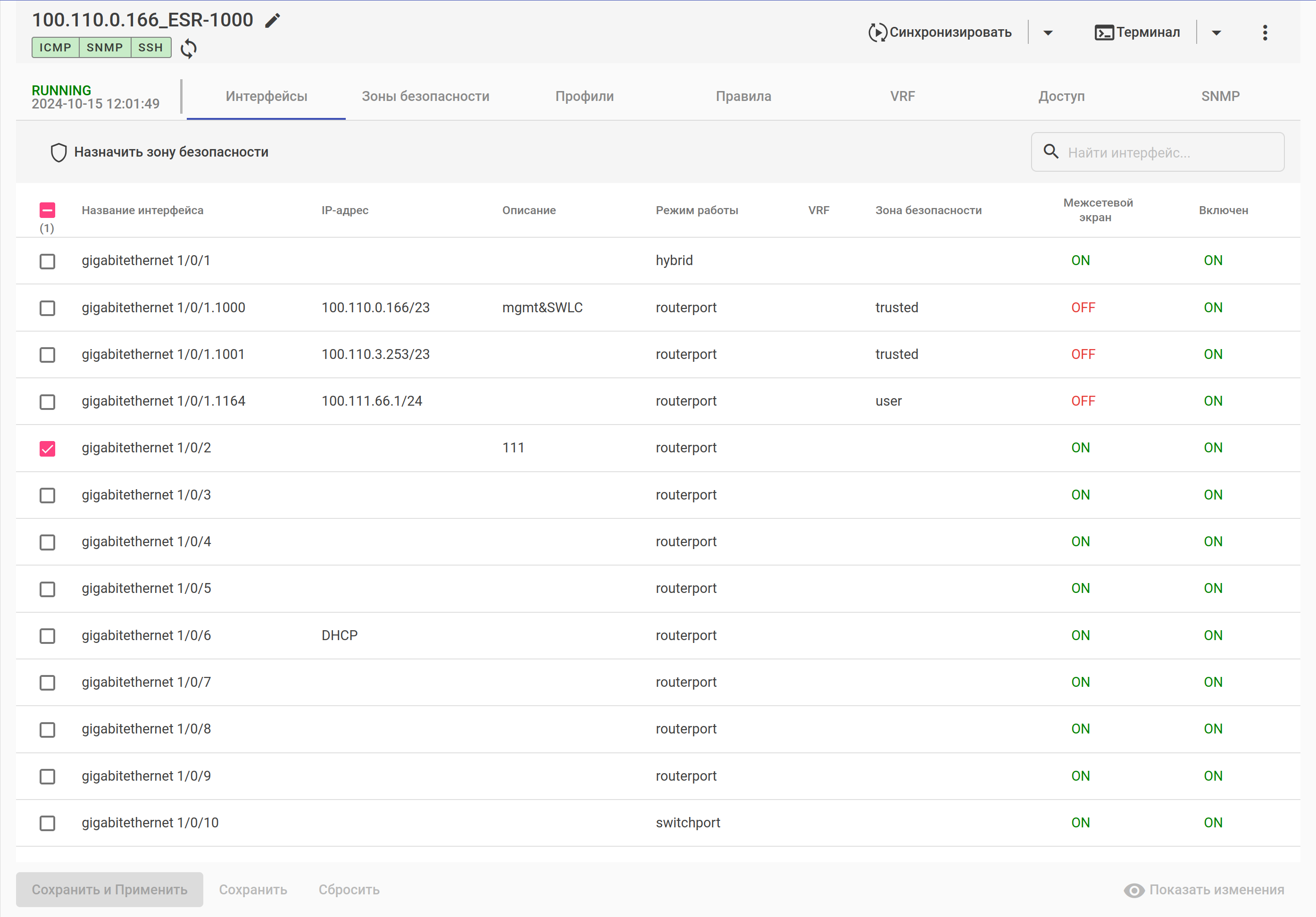This screenshot has height=917, width=1316.
Task: Expand the Терминал dropdown arrow
Action: click(x=1216, y=33)
